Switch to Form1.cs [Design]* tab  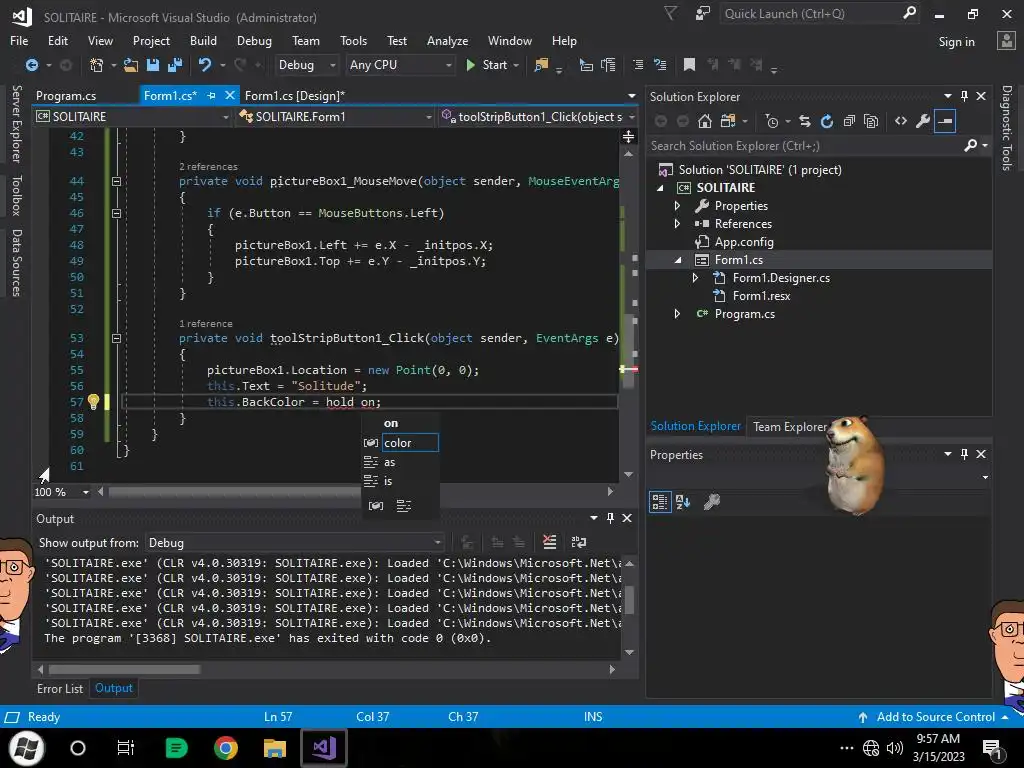pyautogui.click(x=295, y=96)
